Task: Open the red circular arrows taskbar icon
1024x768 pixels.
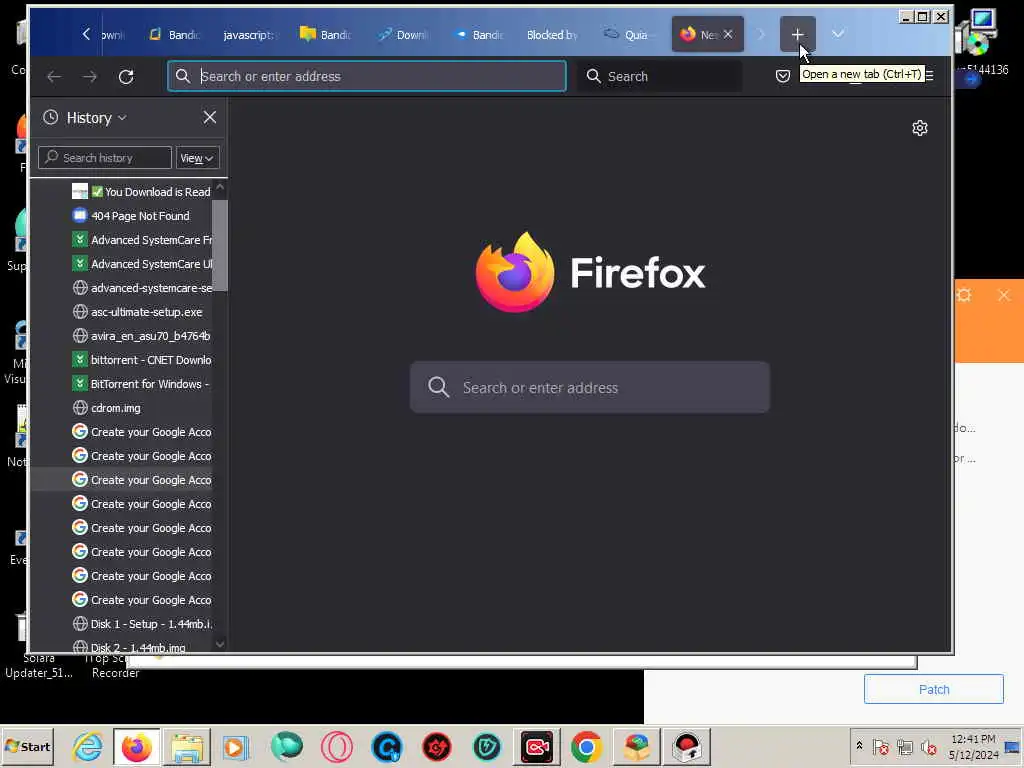Action: tap(437, 747)
